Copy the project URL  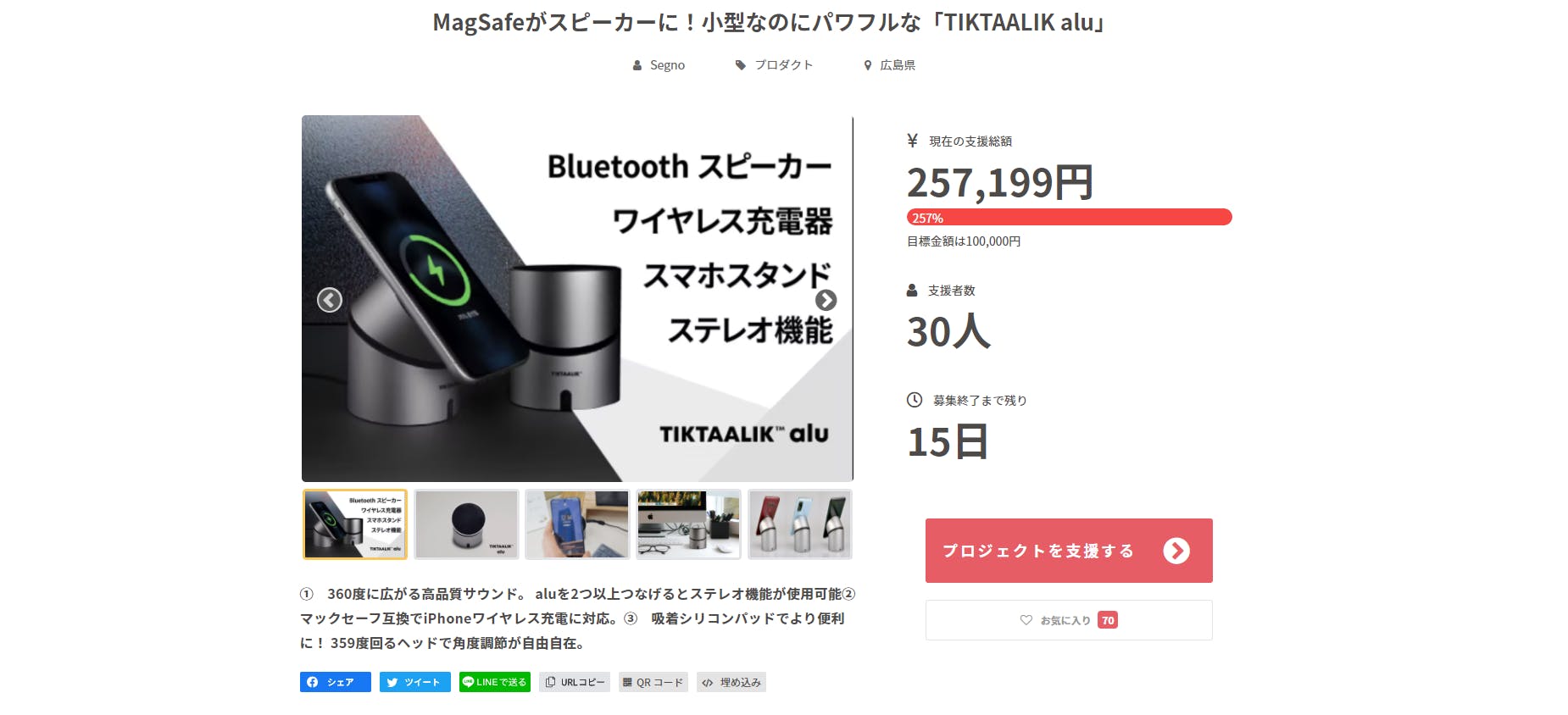coord(575,682)
